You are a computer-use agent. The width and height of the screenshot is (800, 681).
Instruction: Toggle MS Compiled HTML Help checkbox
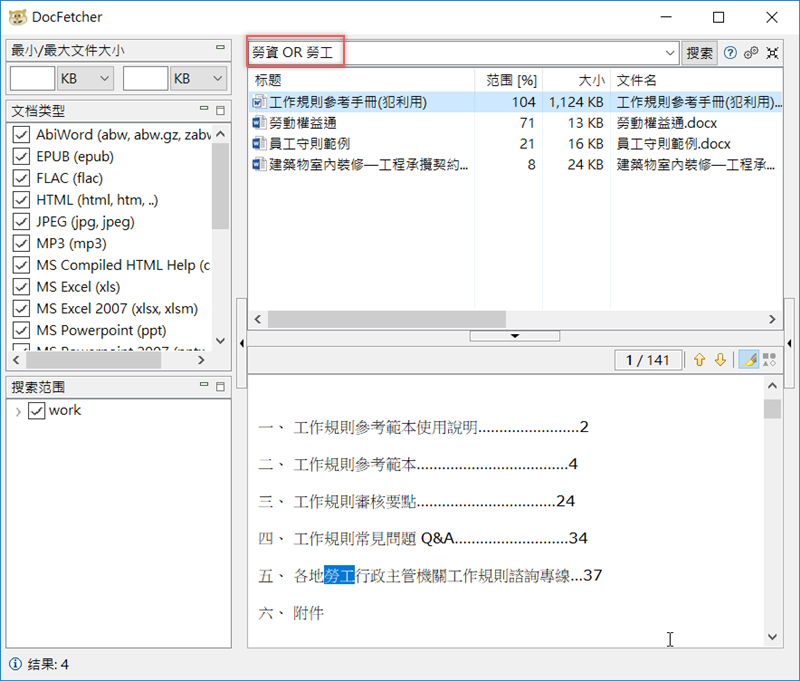21,265
